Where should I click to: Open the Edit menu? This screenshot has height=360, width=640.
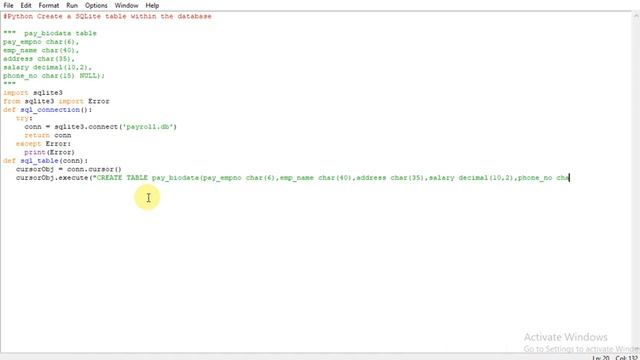click(26, 5)
